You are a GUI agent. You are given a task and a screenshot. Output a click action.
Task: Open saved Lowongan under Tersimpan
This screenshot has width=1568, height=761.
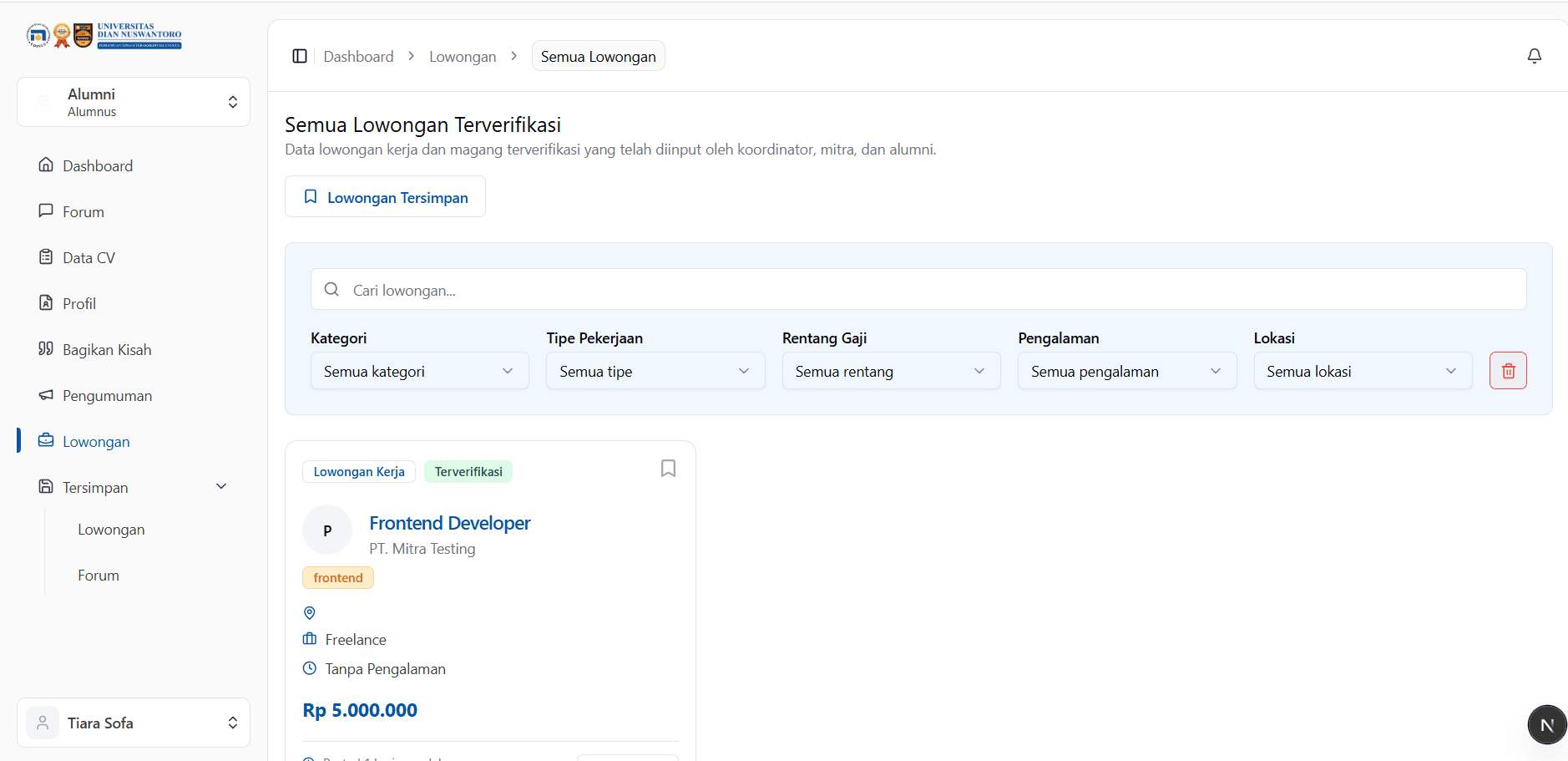tap(111, 530)
